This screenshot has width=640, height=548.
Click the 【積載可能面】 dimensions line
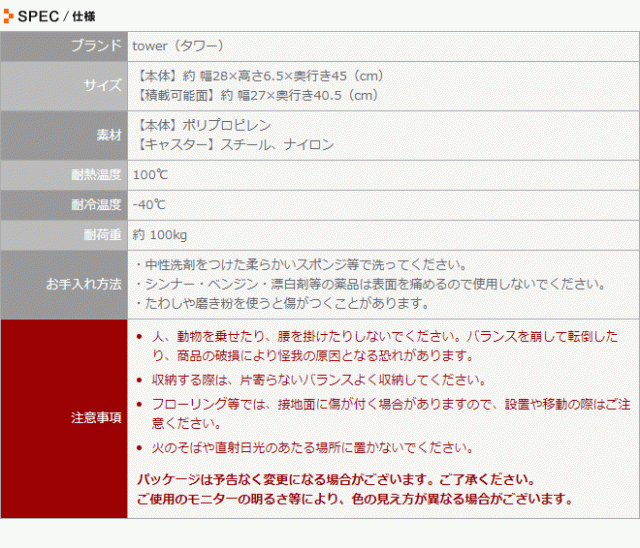255,95
